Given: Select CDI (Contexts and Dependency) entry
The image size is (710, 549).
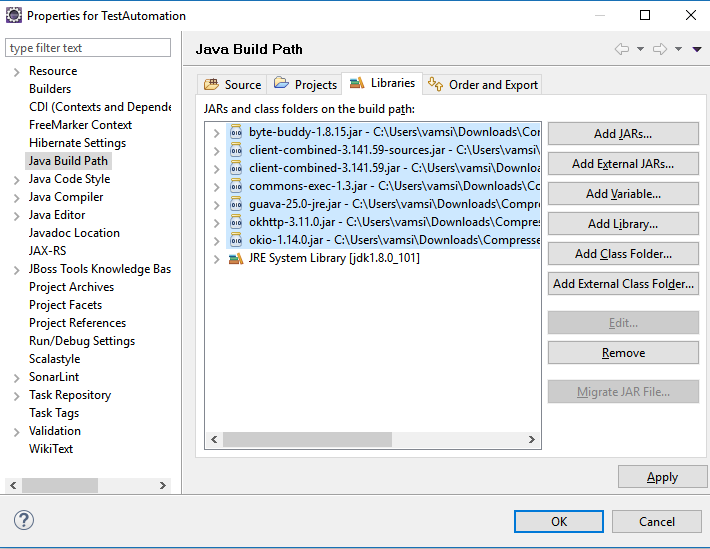Looking at the screenshot, I should click(100, 107).
